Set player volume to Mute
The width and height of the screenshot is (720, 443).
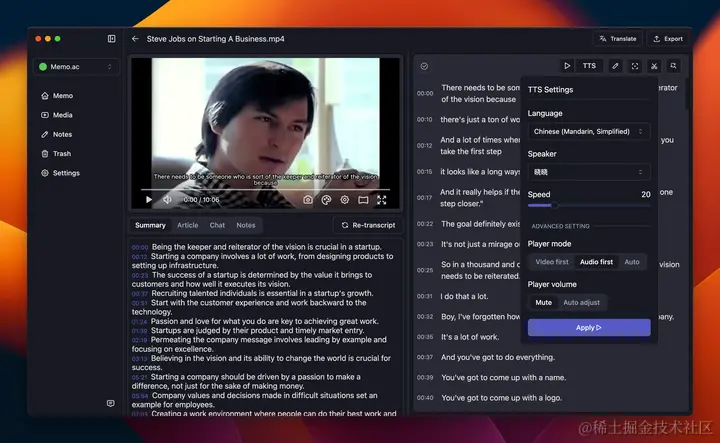(x=543, y=302)
